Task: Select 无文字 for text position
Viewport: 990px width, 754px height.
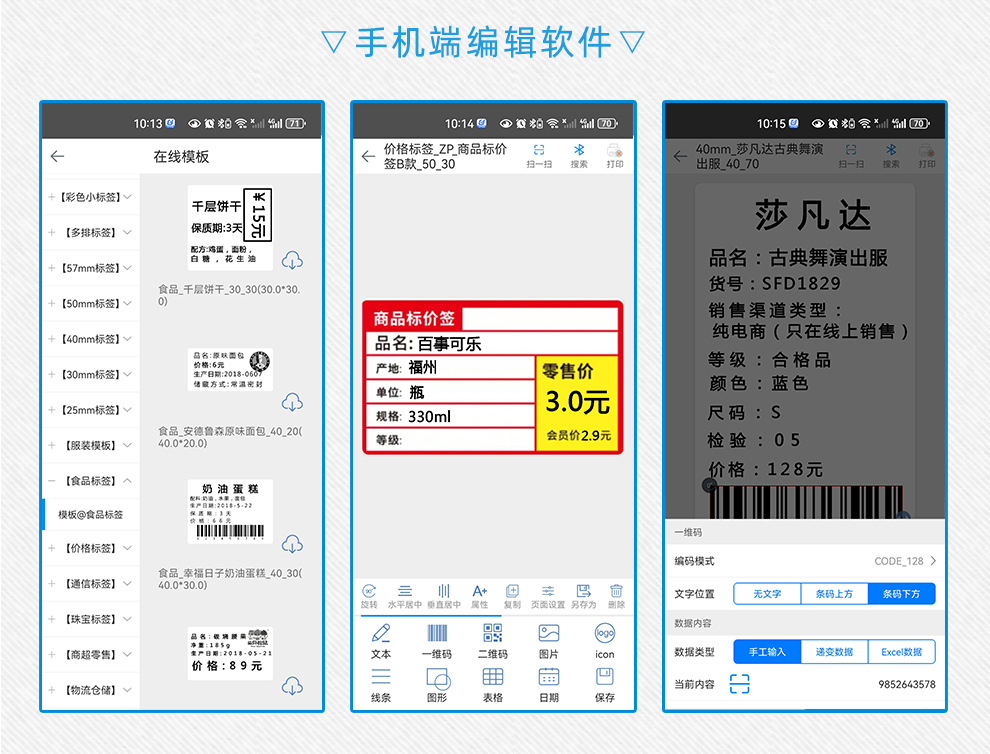Action: click(767, 594)
